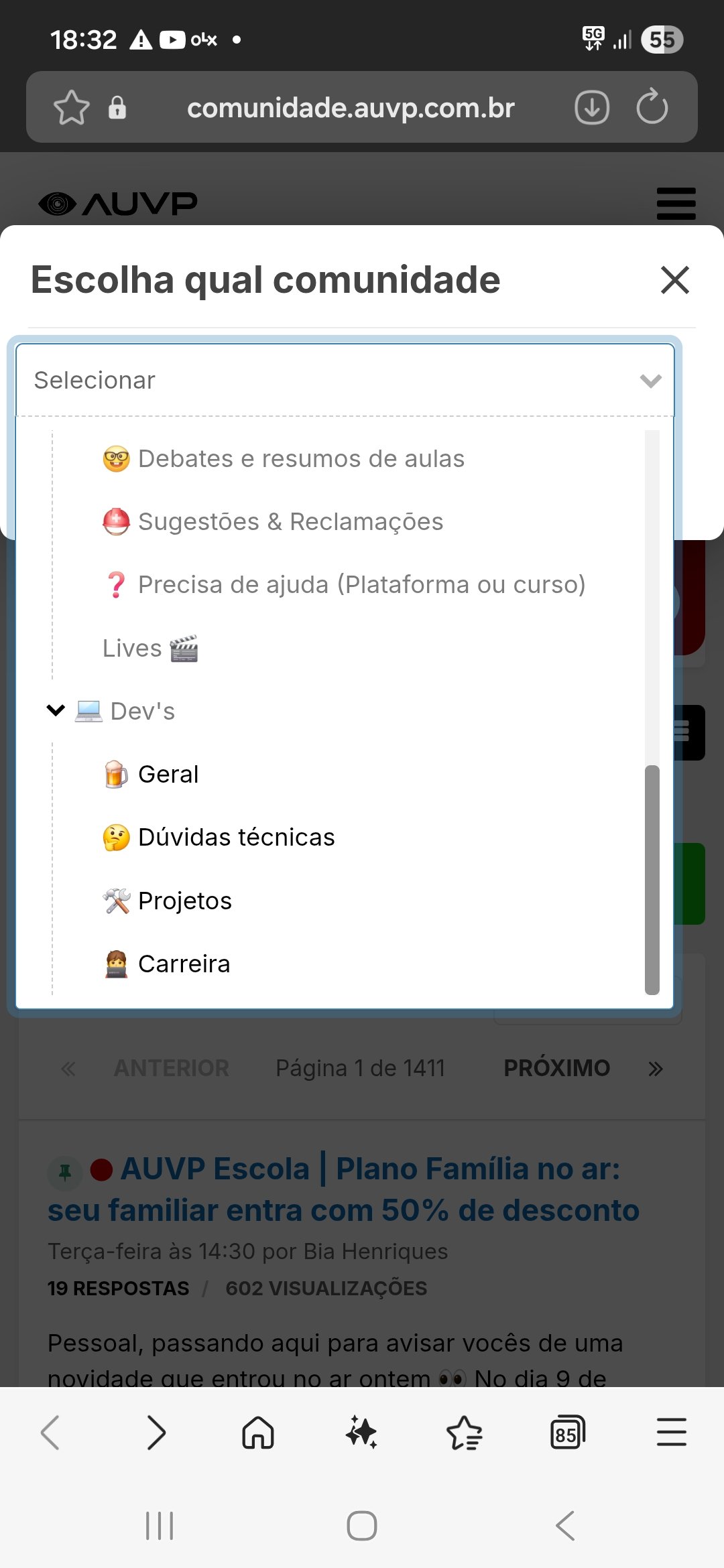
Task: Select the Geral community option
Action: (168, 775)
